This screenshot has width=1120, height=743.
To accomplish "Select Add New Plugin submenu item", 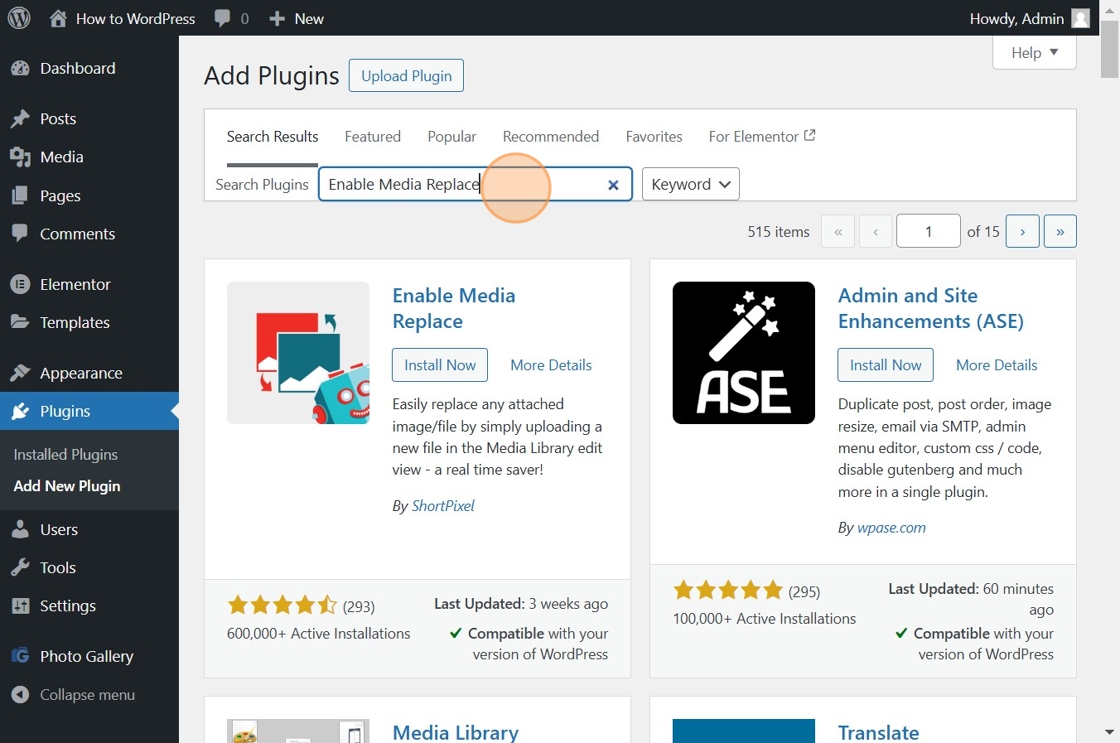I will [67, 486].
